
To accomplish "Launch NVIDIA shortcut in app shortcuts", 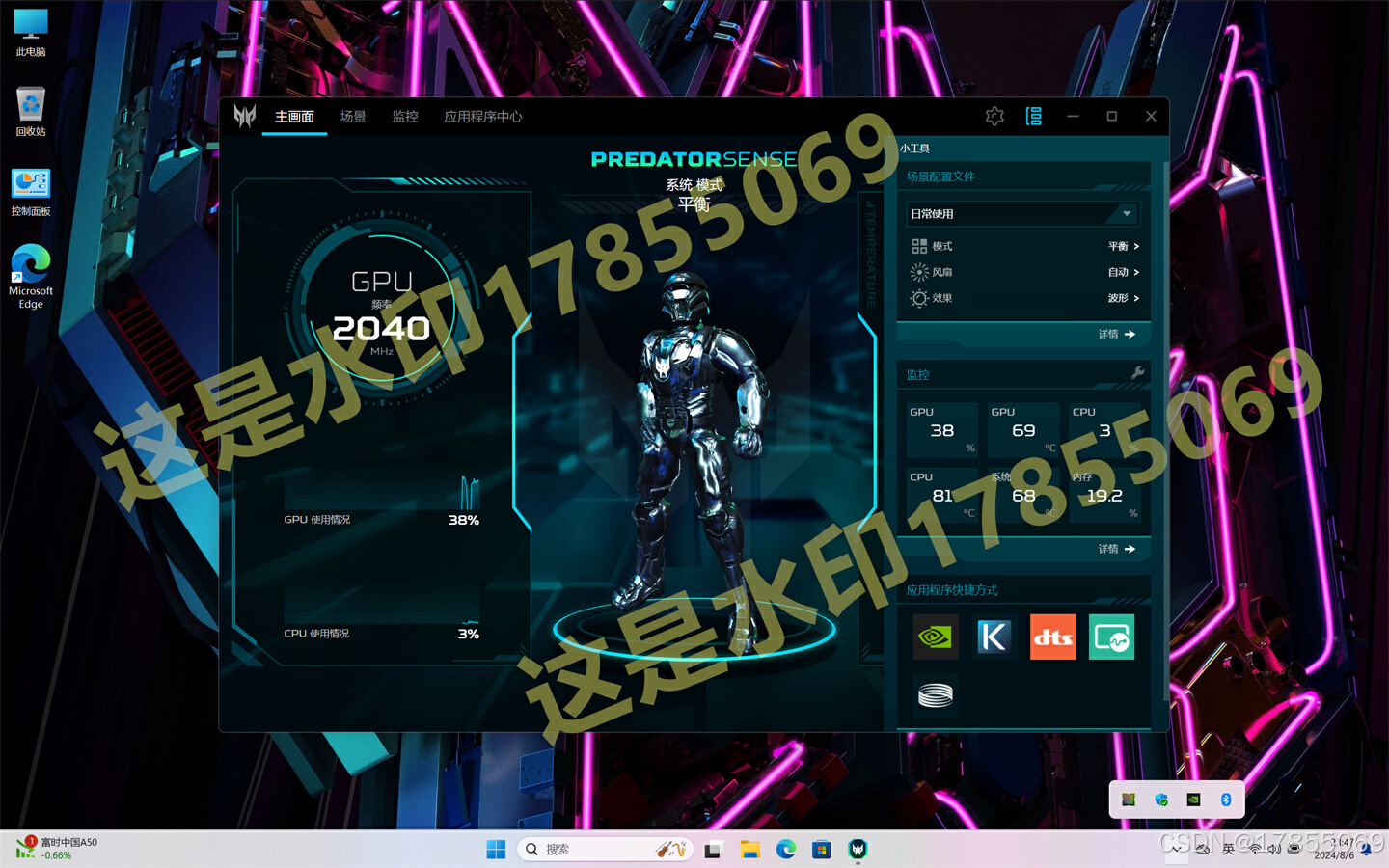I will pos(935,637).
